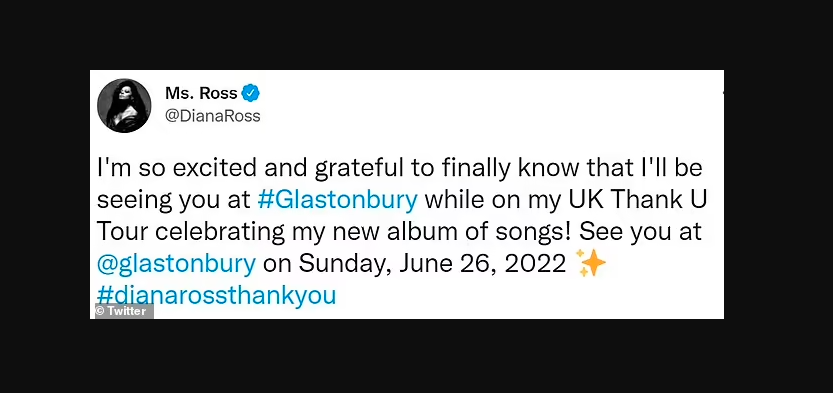Screen dimensions: 833x393
Task: Follow the #dianarossthankyou hashtag
Action: (x=217, y=296)
